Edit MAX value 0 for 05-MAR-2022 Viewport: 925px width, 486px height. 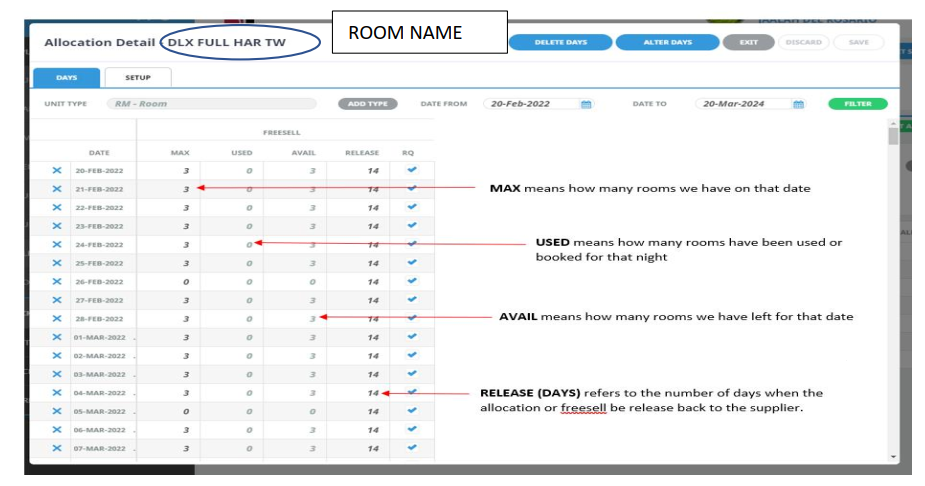tap(186, 412)
